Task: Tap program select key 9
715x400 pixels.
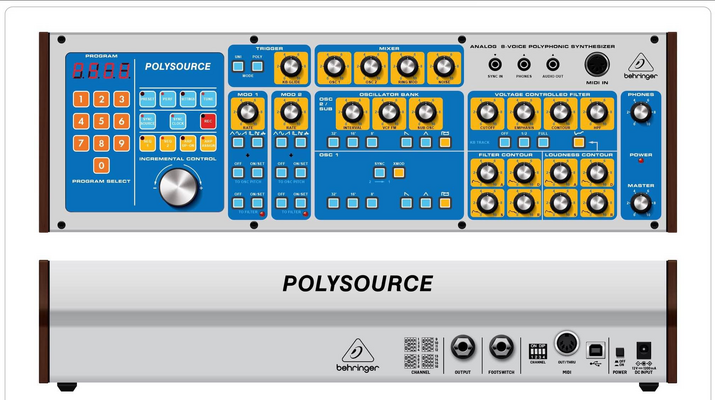Action: [x=121, y=143]
